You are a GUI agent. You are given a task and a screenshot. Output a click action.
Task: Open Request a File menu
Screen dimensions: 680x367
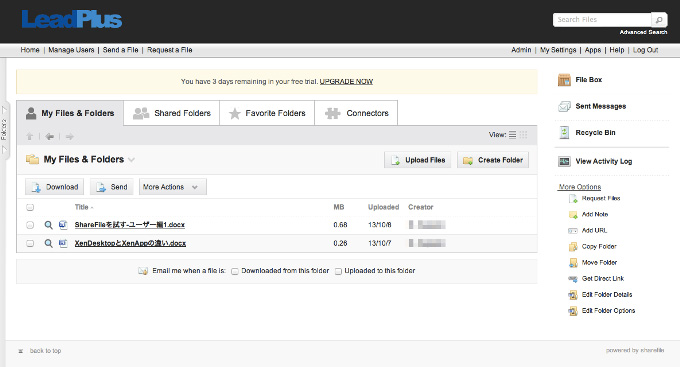tap(170, 50)
